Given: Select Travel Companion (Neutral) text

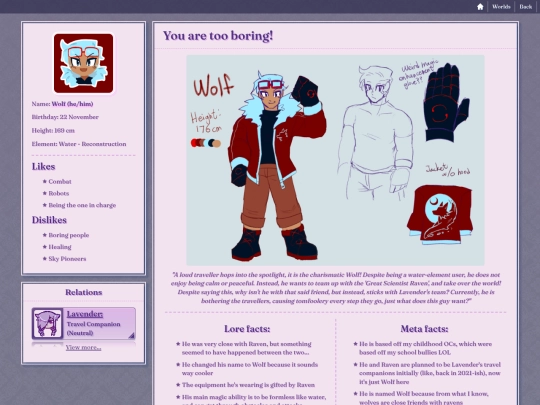Looking at the screenshot, I should (x=93, y=329).
